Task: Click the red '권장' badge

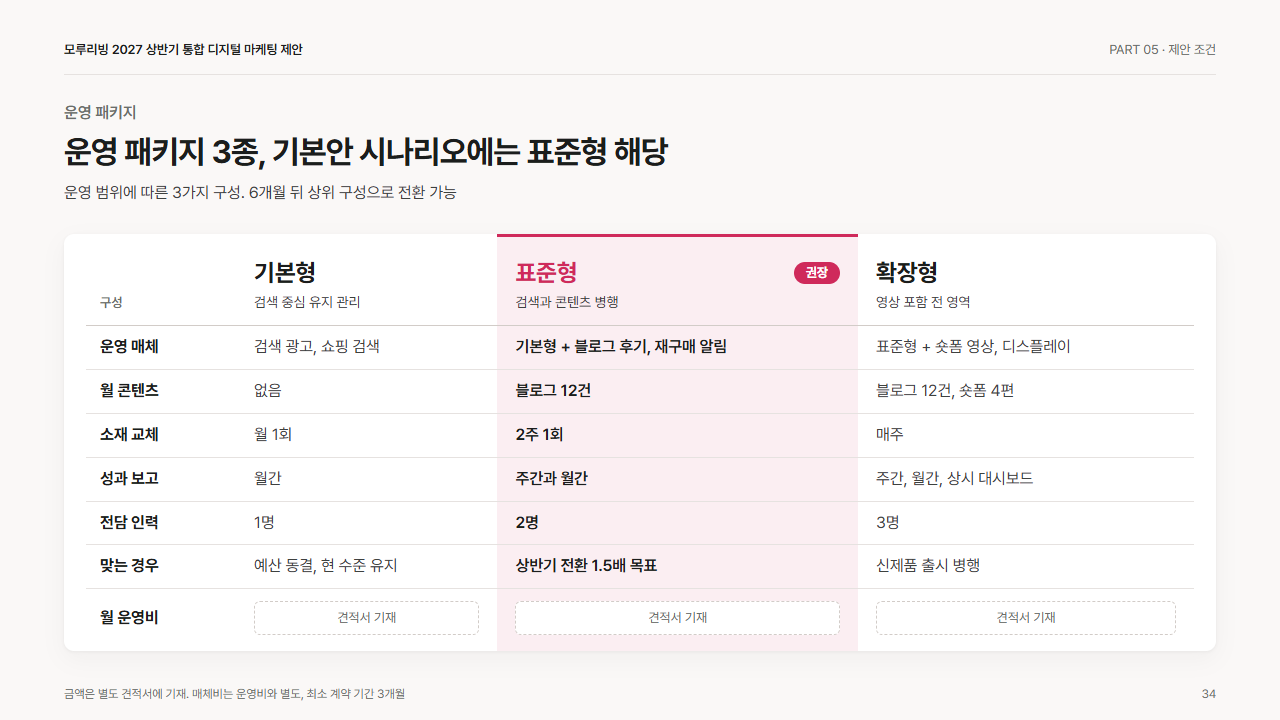Action: point(817,272)
